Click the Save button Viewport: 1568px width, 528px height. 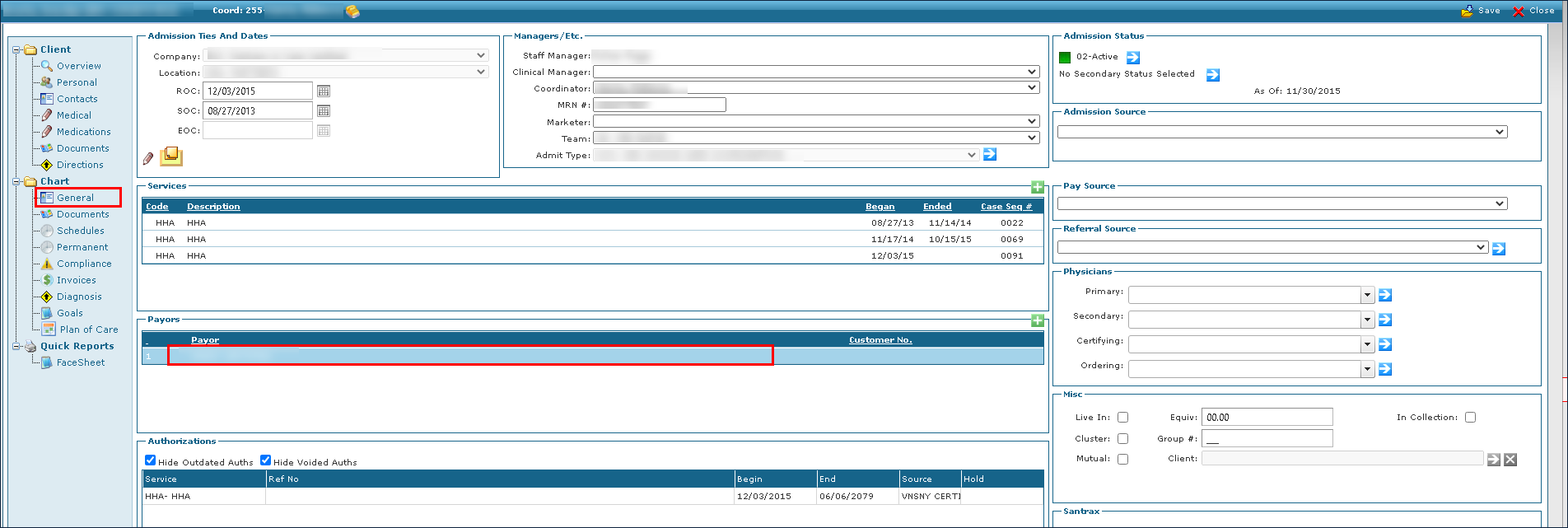(1483, 11)
